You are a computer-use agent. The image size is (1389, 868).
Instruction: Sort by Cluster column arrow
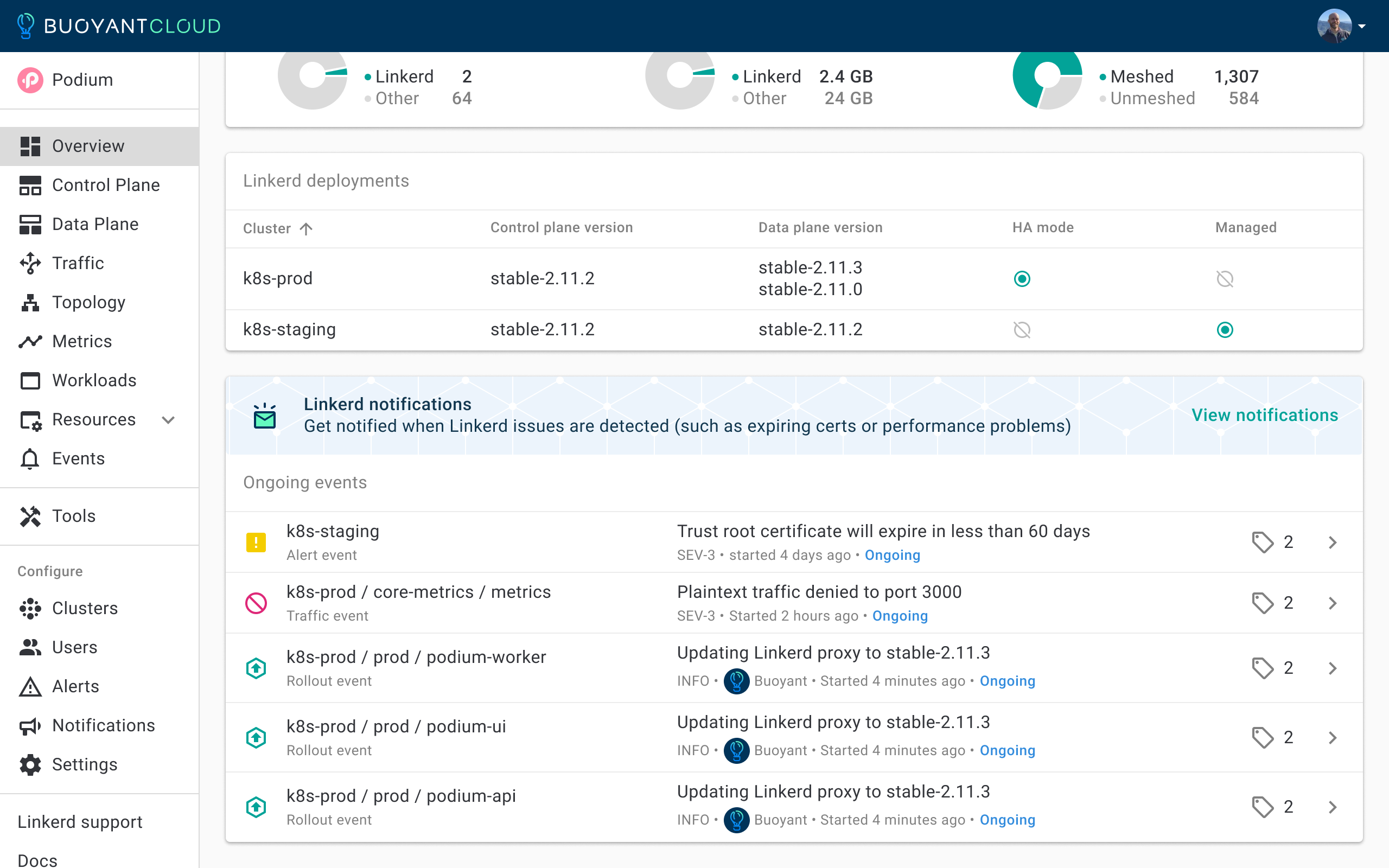coord(306,228)
